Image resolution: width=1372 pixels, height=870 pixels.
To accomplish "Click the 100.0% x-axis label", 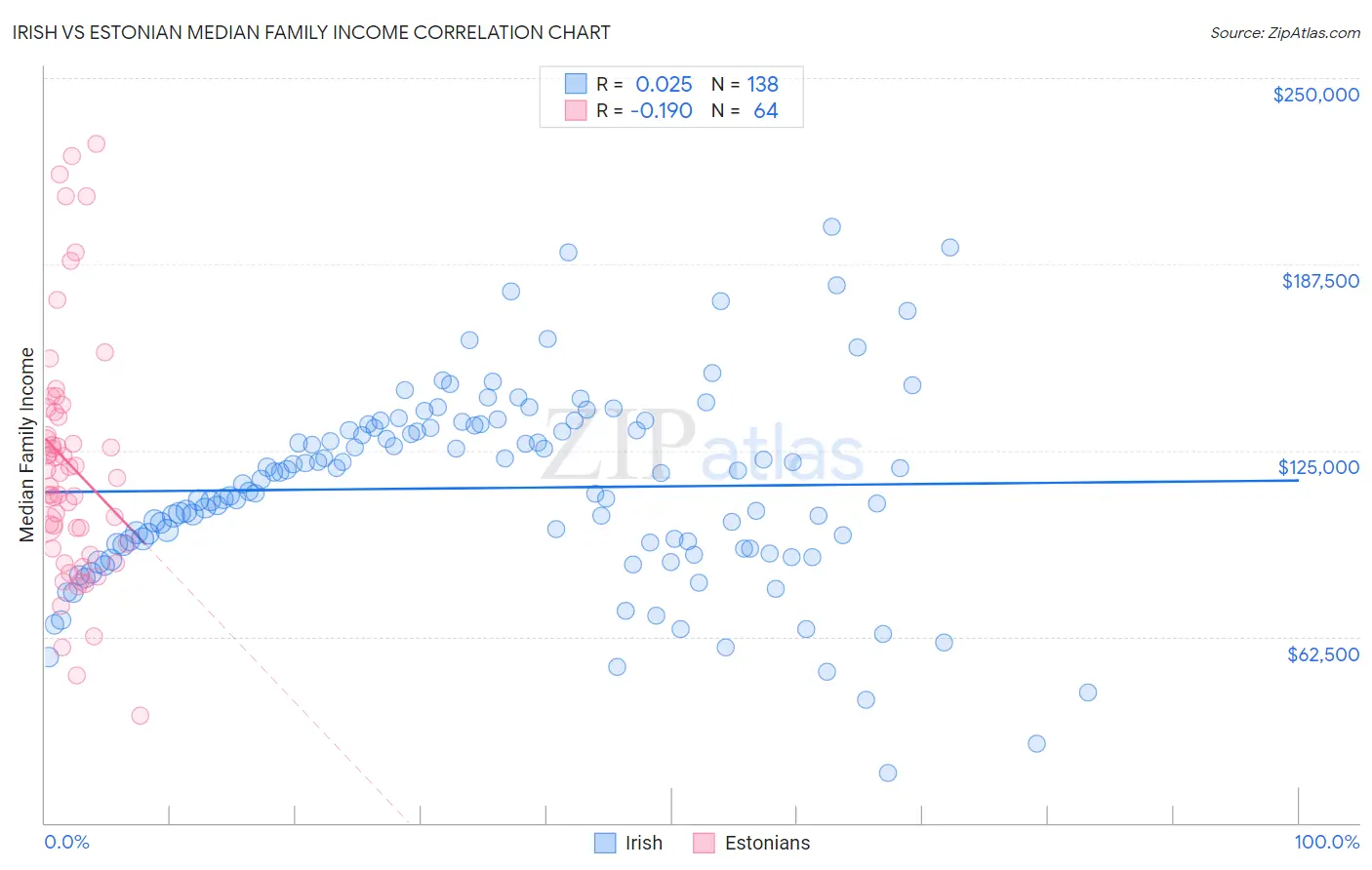I will click(x=1327, y=842).
